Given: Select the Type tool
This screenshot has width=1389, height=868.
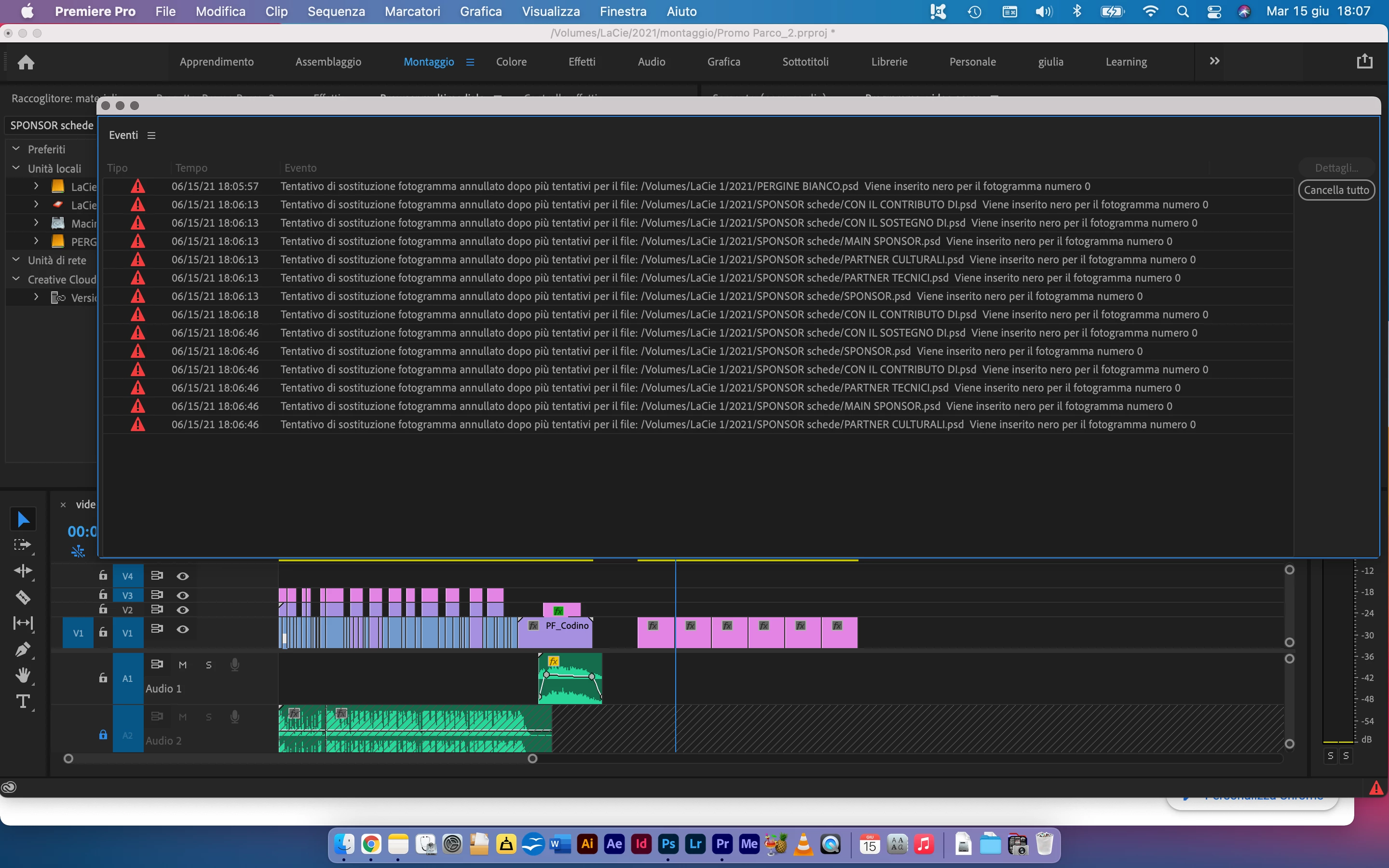Looking at the screenshot, I should (23, 702).
